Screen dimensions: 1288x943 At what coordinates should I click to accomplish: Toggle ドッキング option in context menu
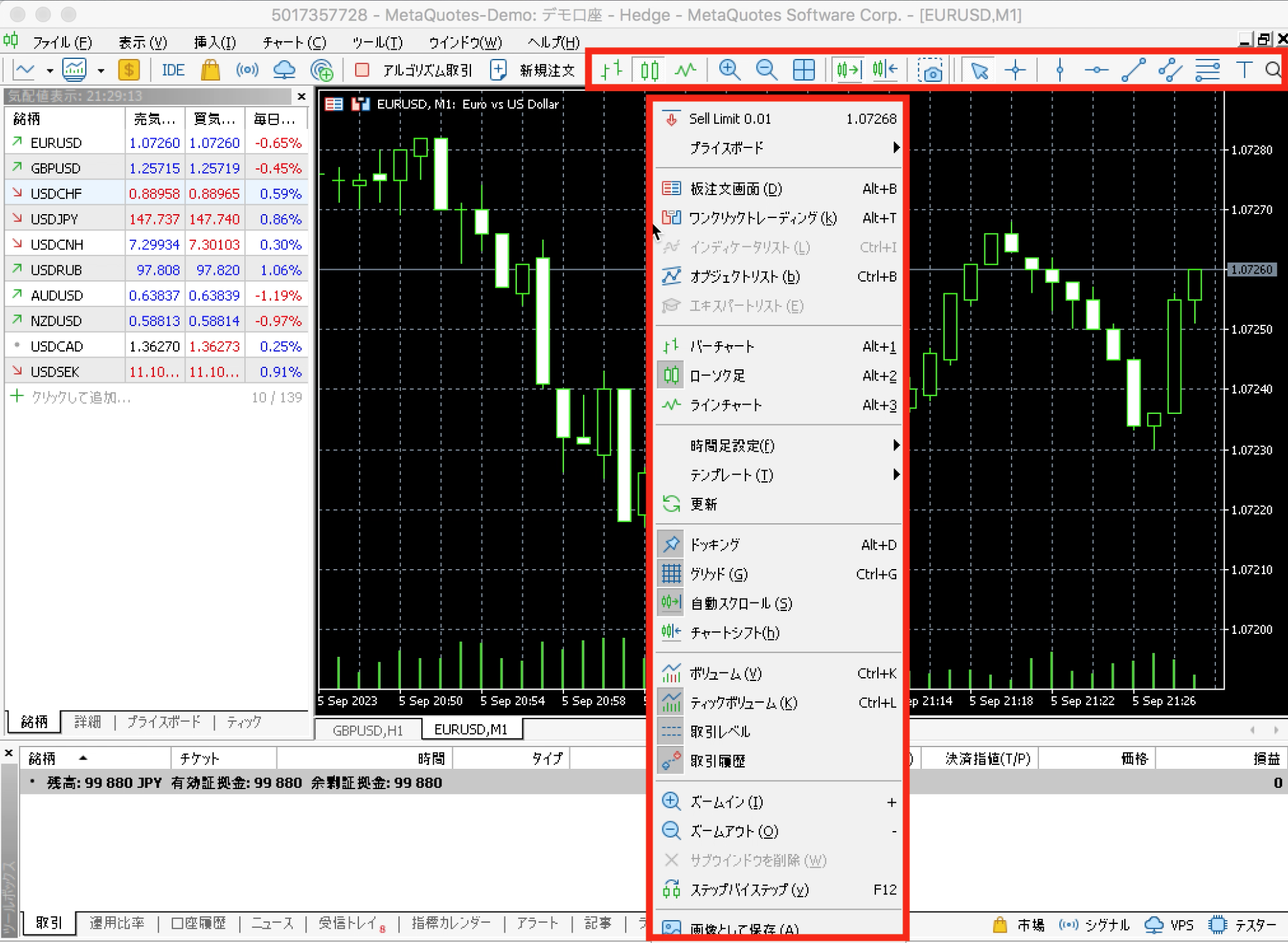click(778, 545)
